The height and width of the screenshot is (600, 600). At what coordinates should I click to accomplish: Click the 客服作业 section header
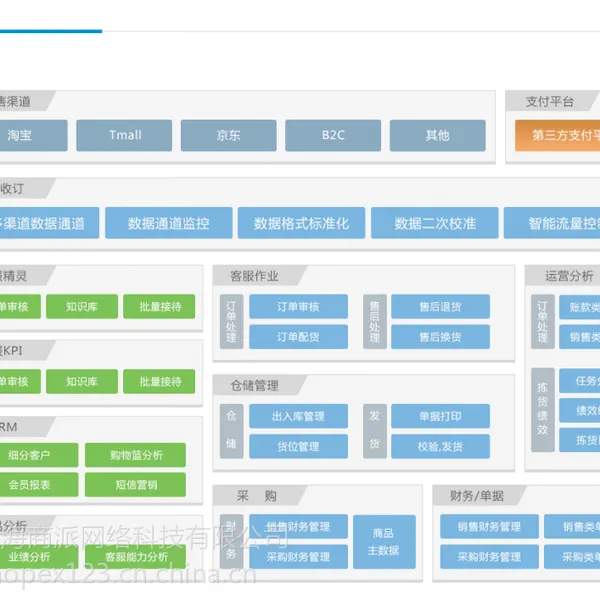[x=254, y=276]
